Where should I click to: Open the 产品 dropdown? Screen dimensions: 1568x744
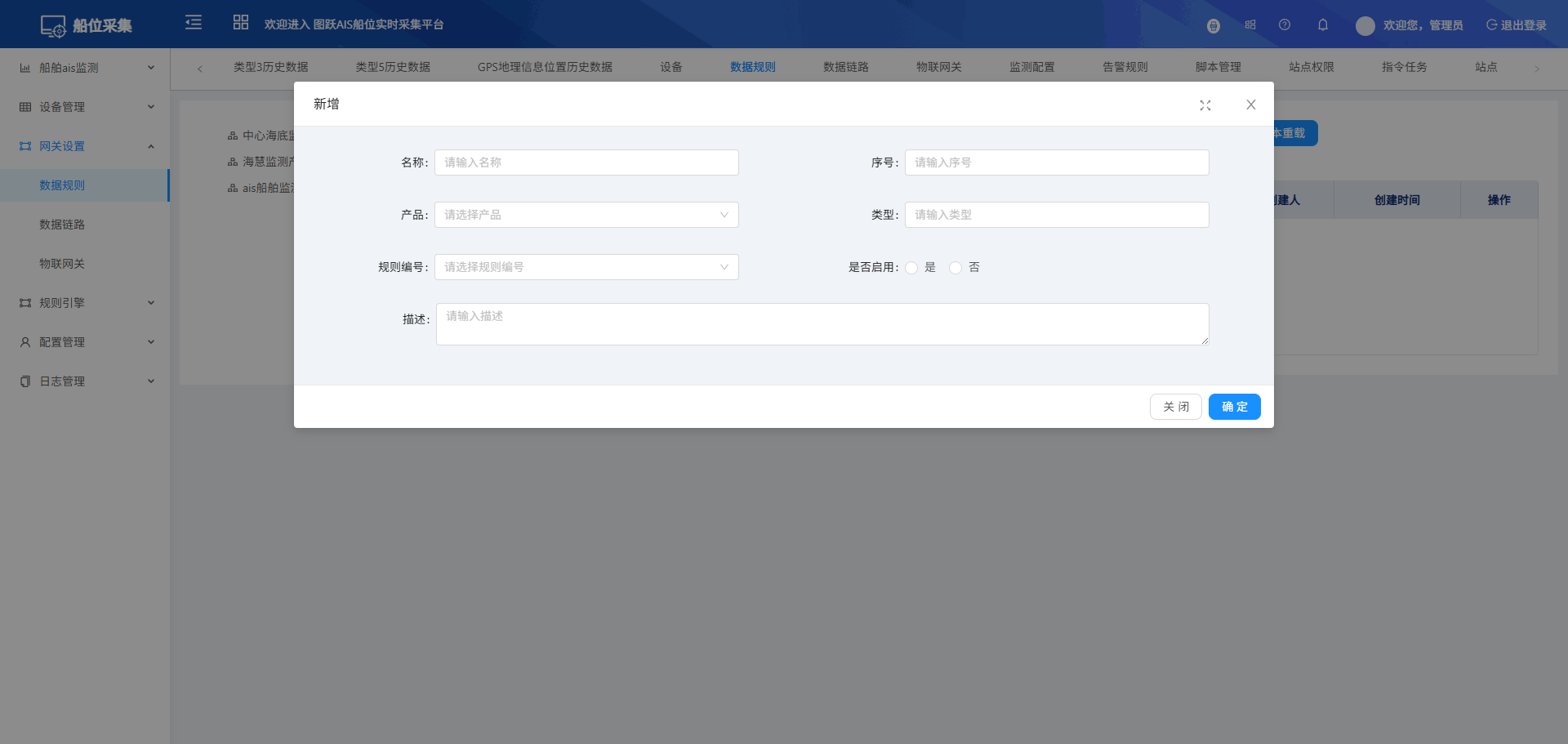(x=586, y=215)
